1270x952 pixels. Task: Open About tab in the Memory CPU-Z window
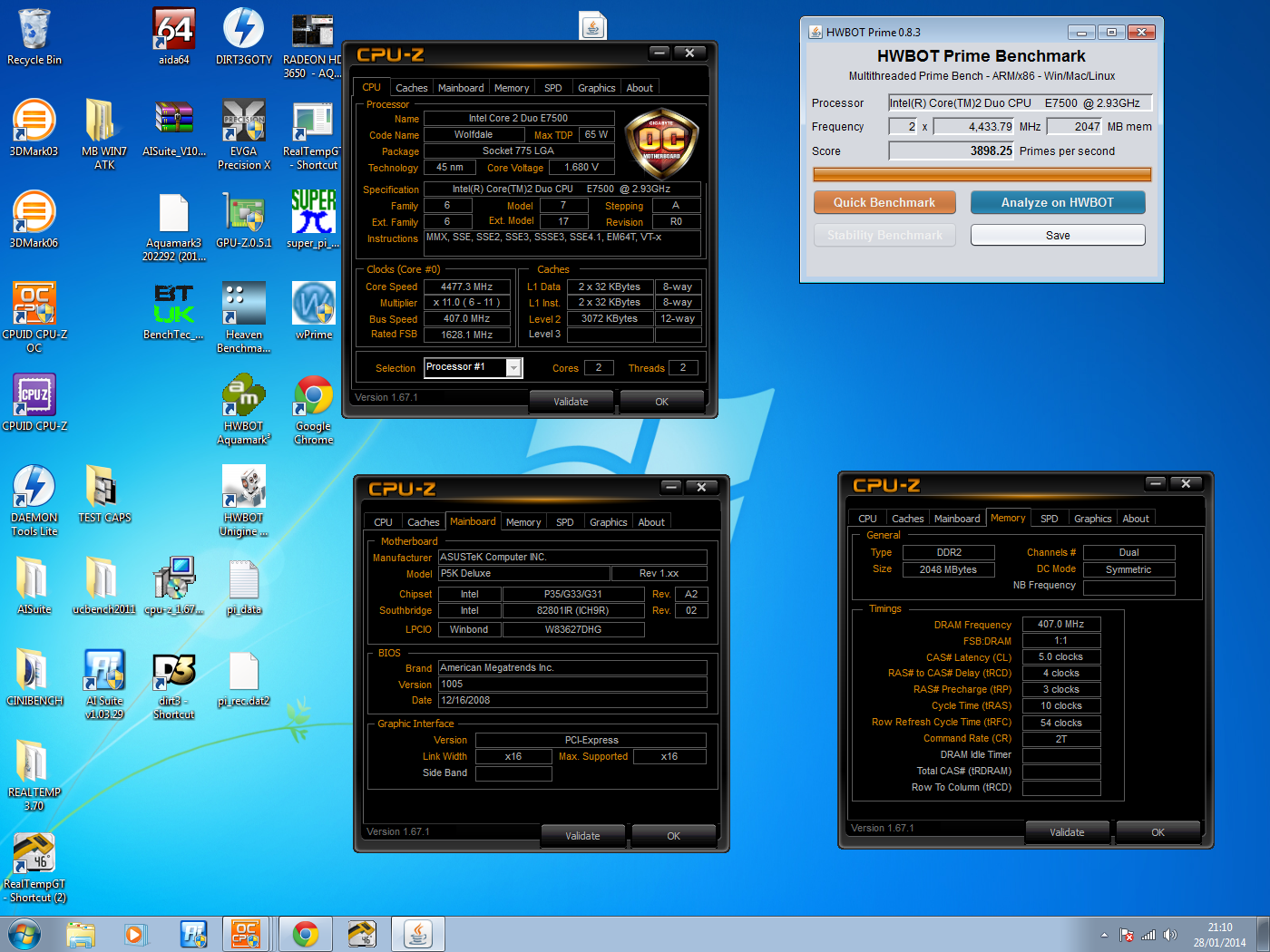[x=1136, y=519]
